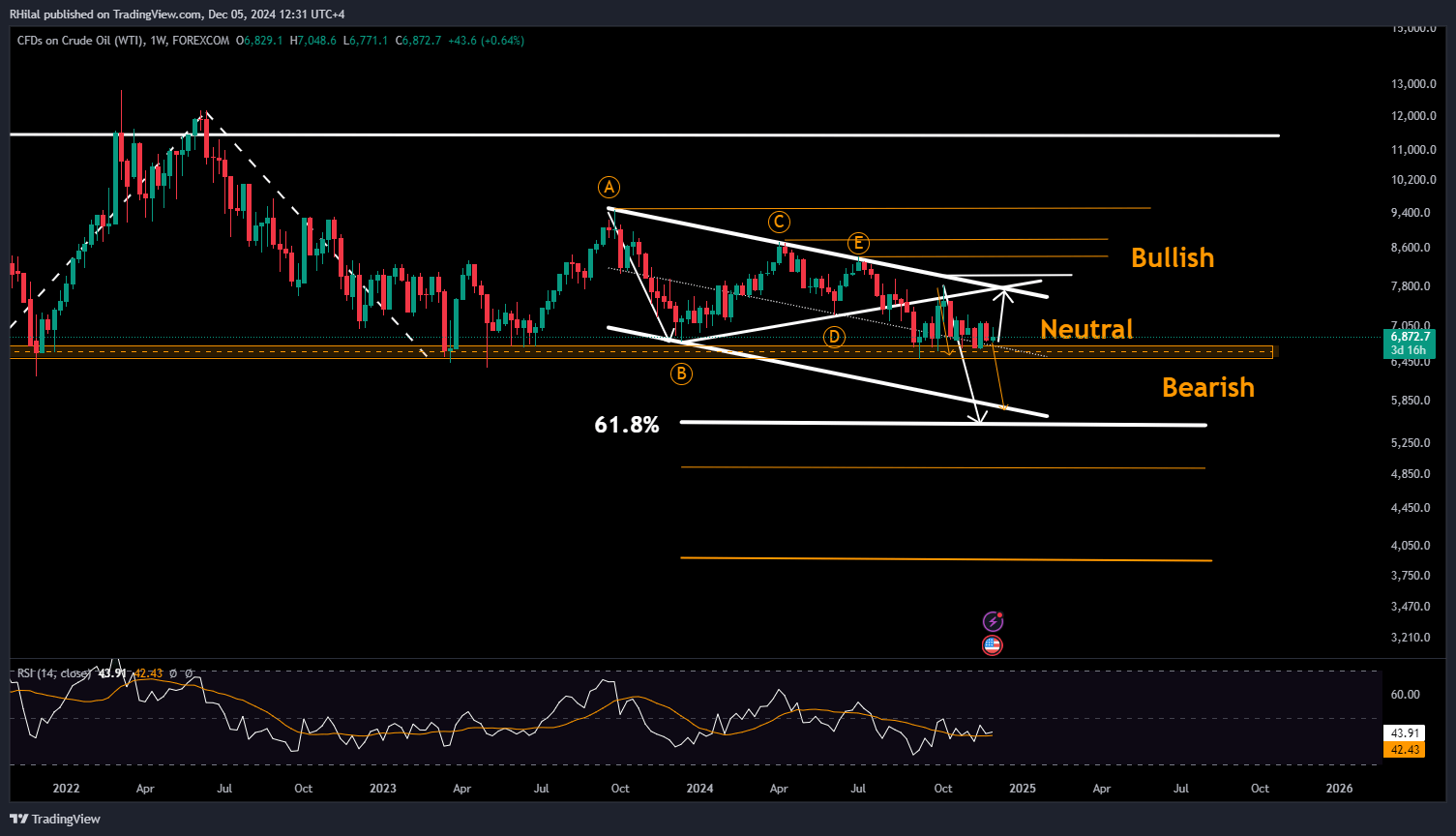The height and width of the screenshot is (836, 1456).
Task: Click the purple lightning event icon
Action: pyautogui.click(x=993, y=621)
